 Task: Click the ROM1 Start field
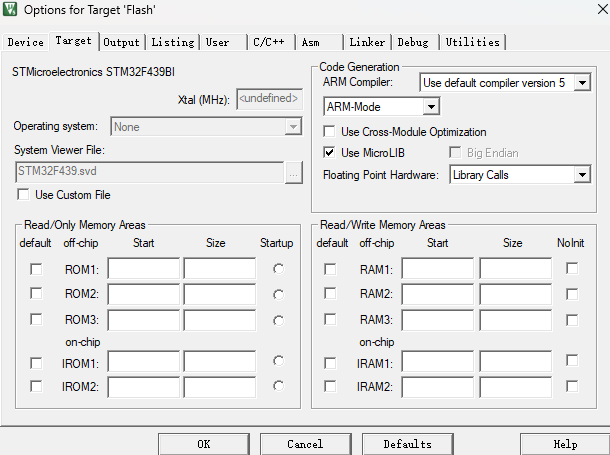point(144,268)
